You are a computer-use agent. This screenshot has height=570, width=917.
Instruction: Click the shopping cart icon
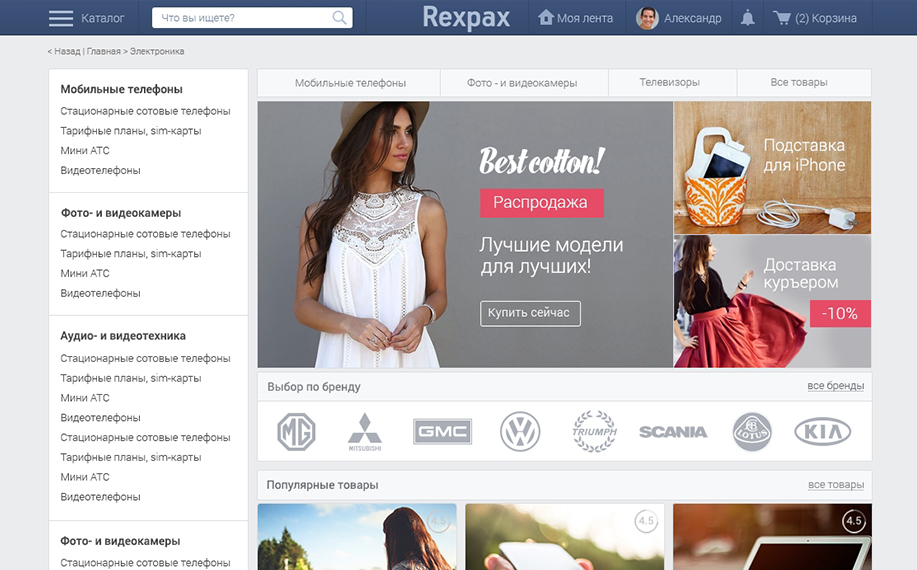pos(781,18)
